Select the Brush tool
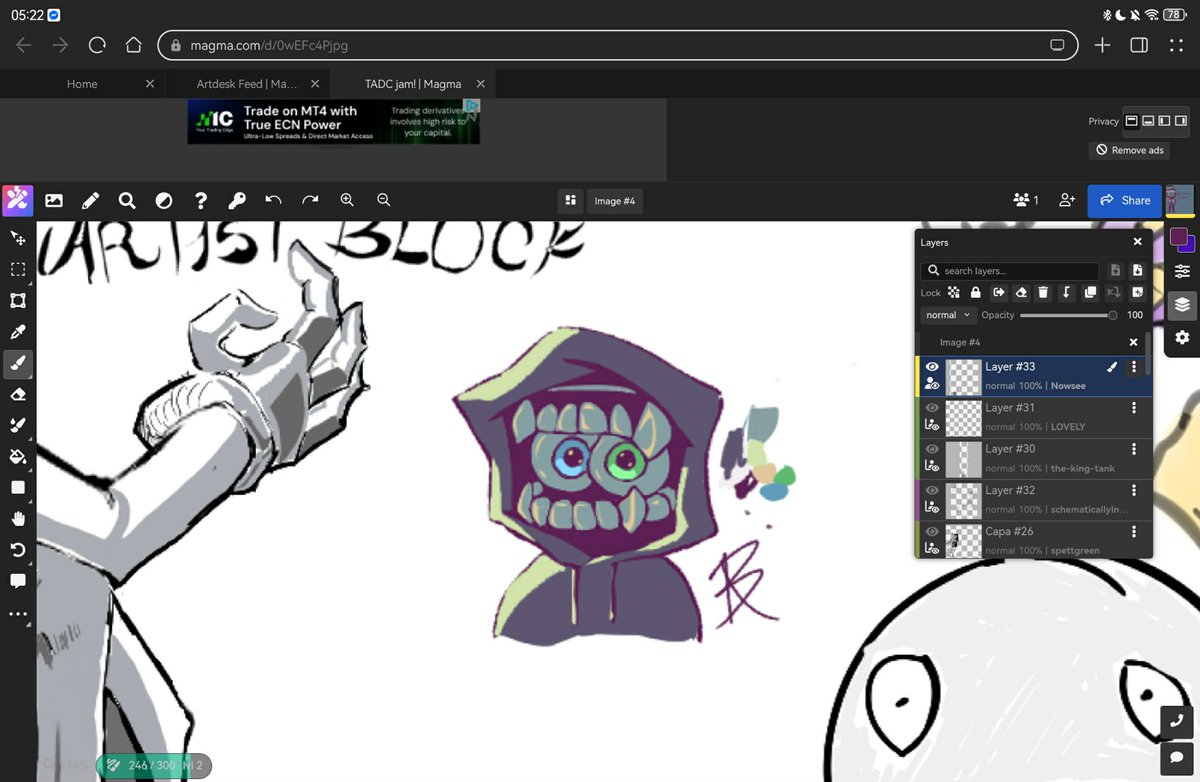This screenshot has height=782, width=1200. coord(18,363)
